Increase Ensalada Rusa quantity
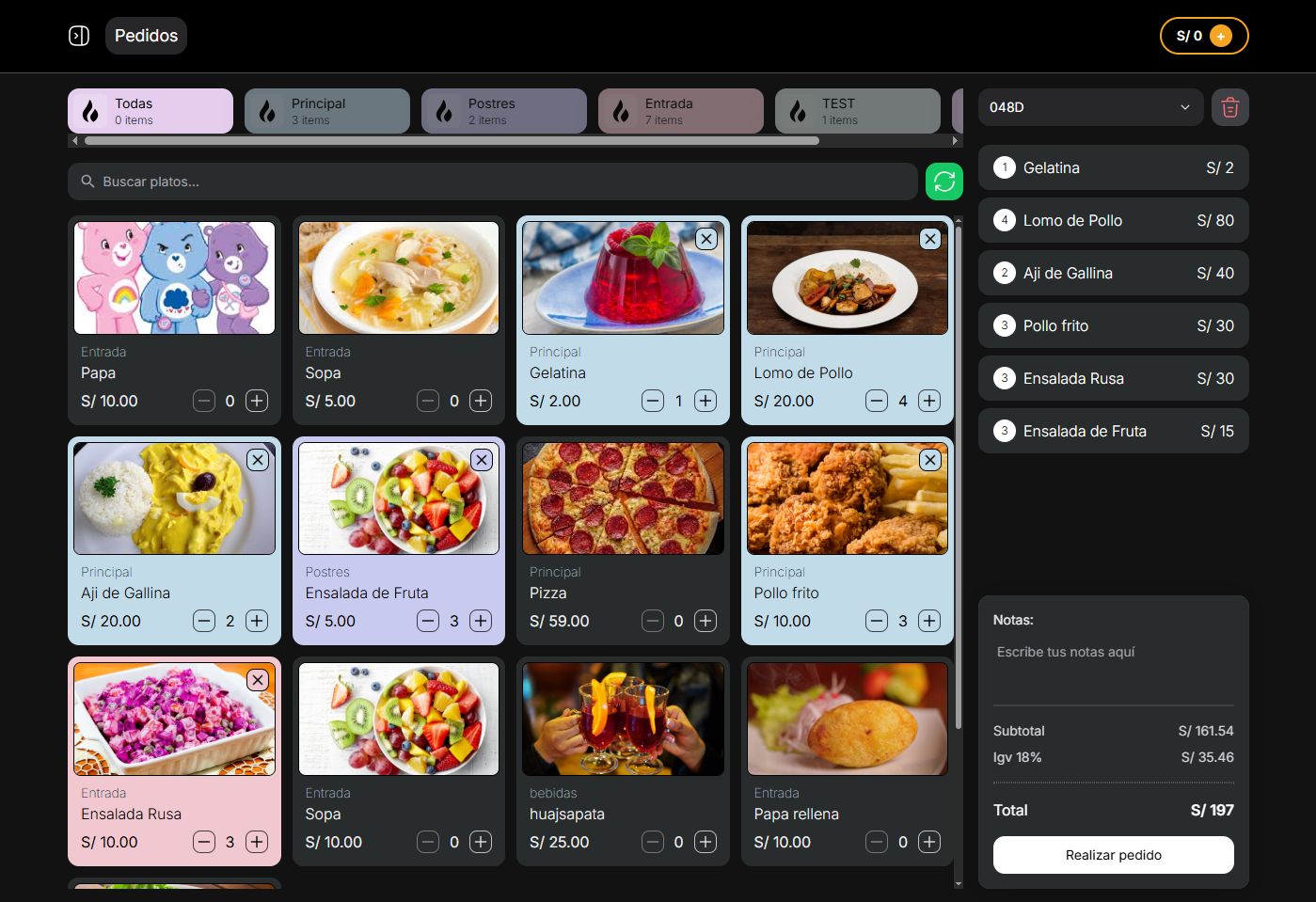Viewport: 1316px width, 902px height. click(x=257, y=842)
